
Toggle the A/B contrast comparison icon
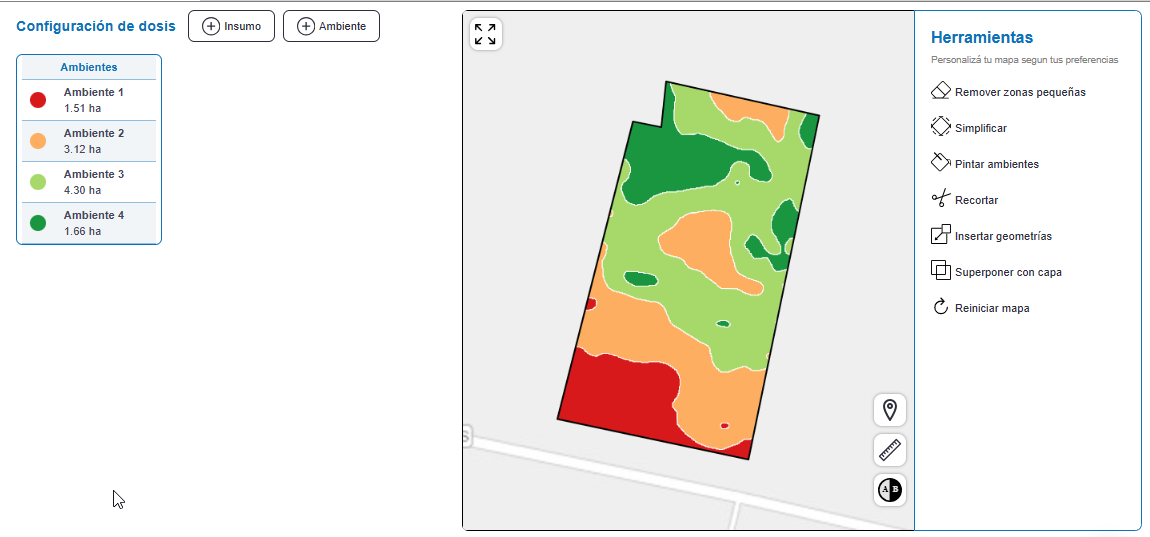tap(889, 489)
